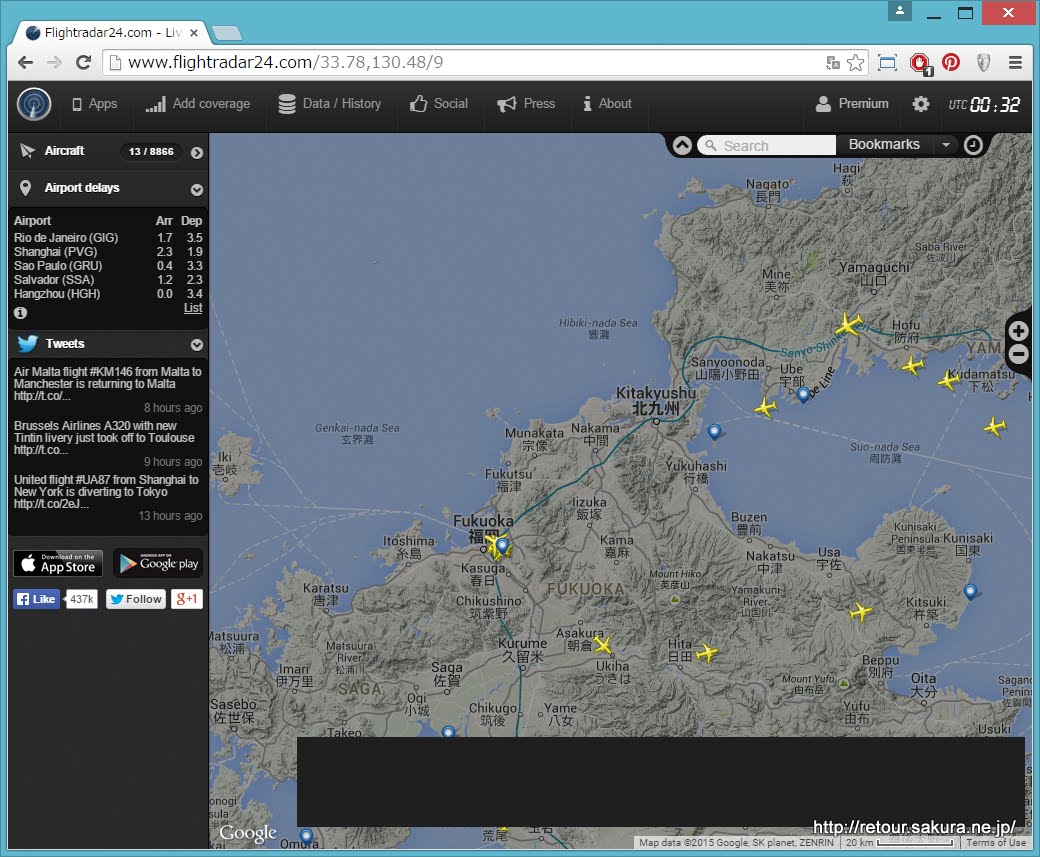
Task: Click the Aircraft plane icon in sidebar
Action: point(27,151)
